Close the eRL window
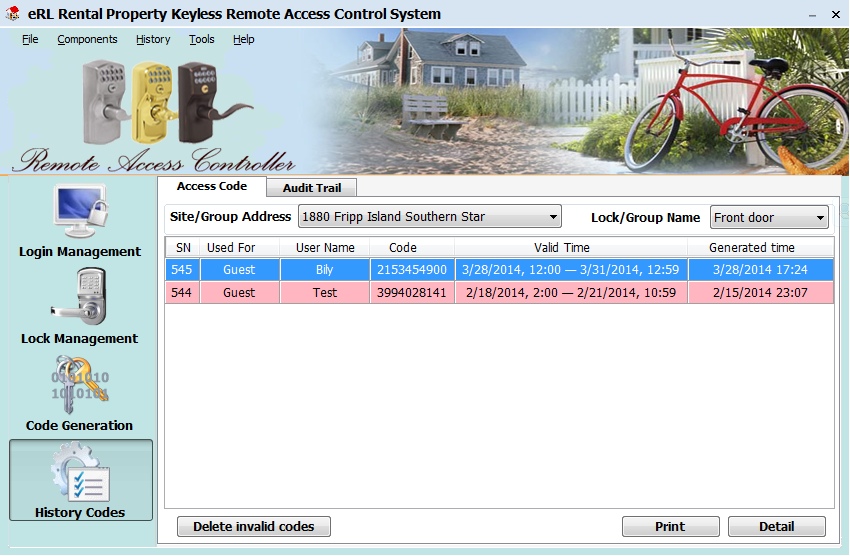The width and height of the screenshot is (850, 556). pos(836,15)
